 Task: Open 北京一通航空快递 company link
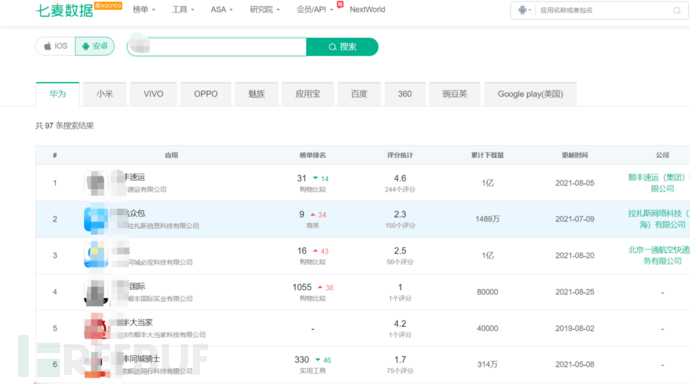pyautogui.click(x=659, y=256)
